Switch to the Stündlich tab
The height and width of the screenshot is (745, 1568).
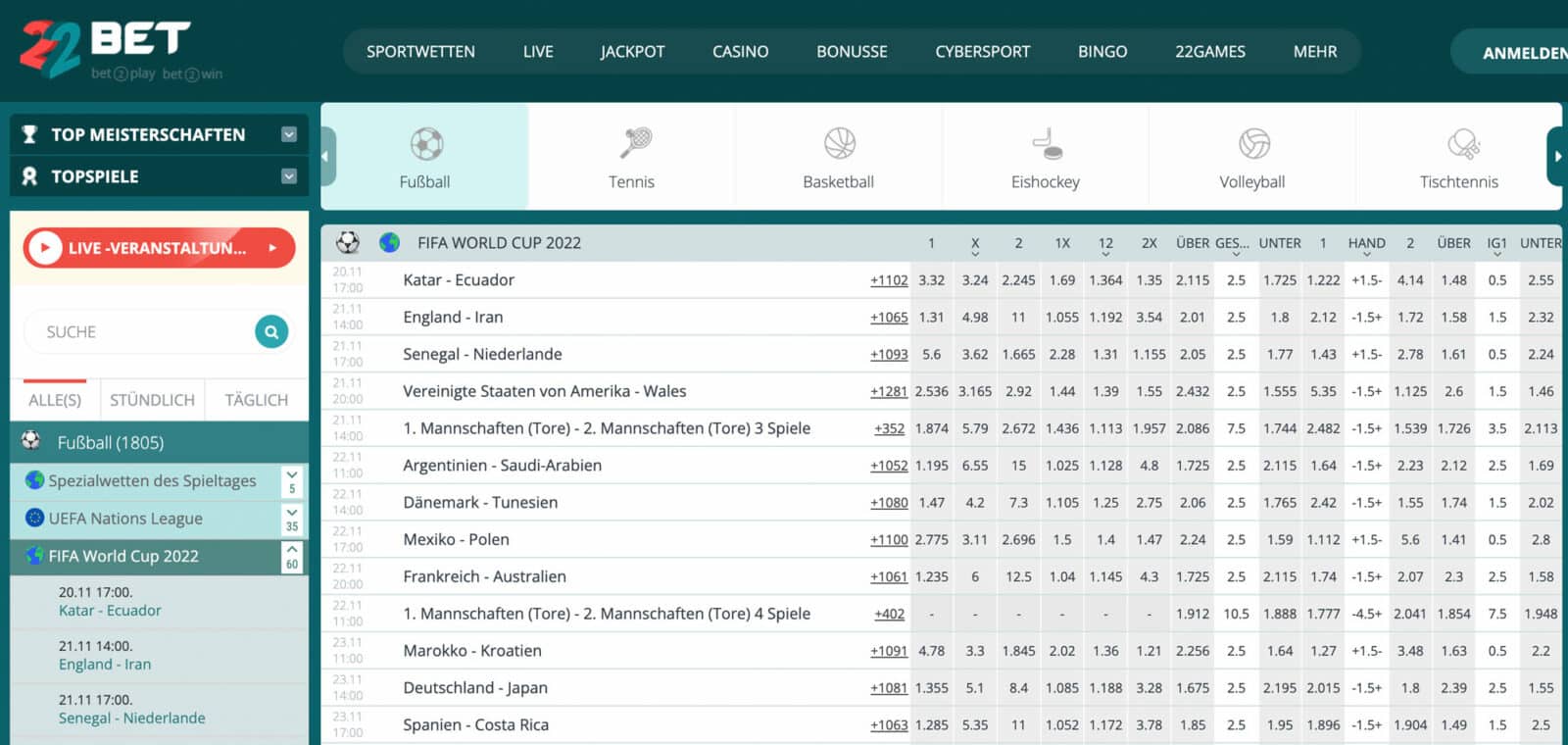click(x=152, y=399)
